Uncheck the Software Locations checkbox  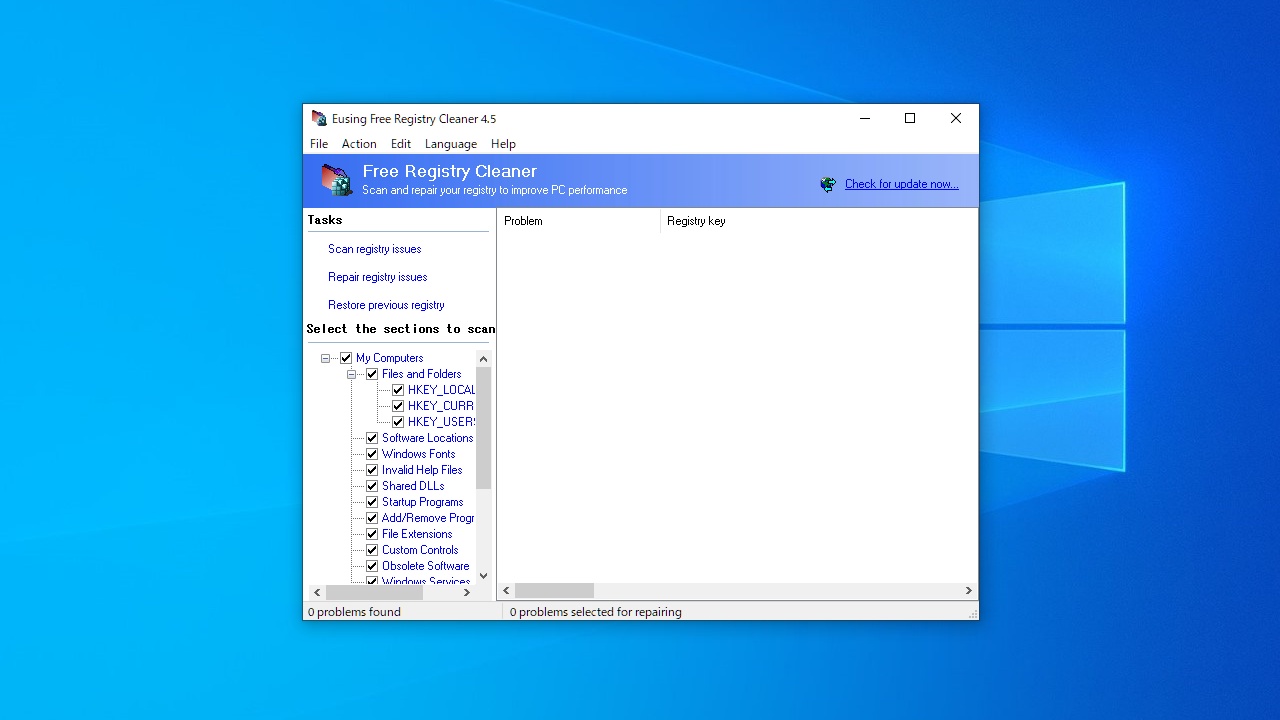(372, 438)
